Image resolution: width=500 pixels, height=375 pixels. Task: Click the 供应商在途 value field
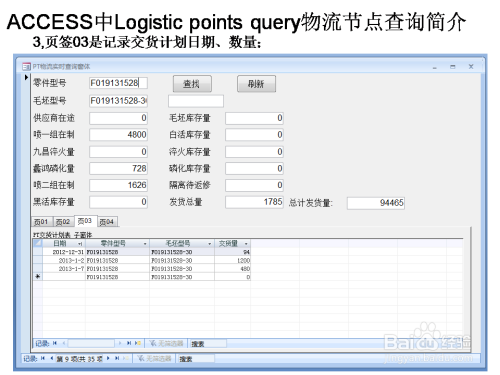pyautogui.click(x=118, y=118)
